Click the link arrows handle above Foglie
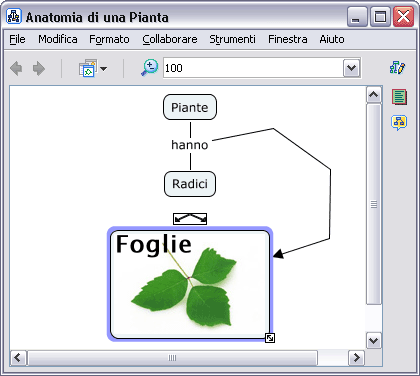420x376 pixels. pyautogui.click(x=190, y=219)
